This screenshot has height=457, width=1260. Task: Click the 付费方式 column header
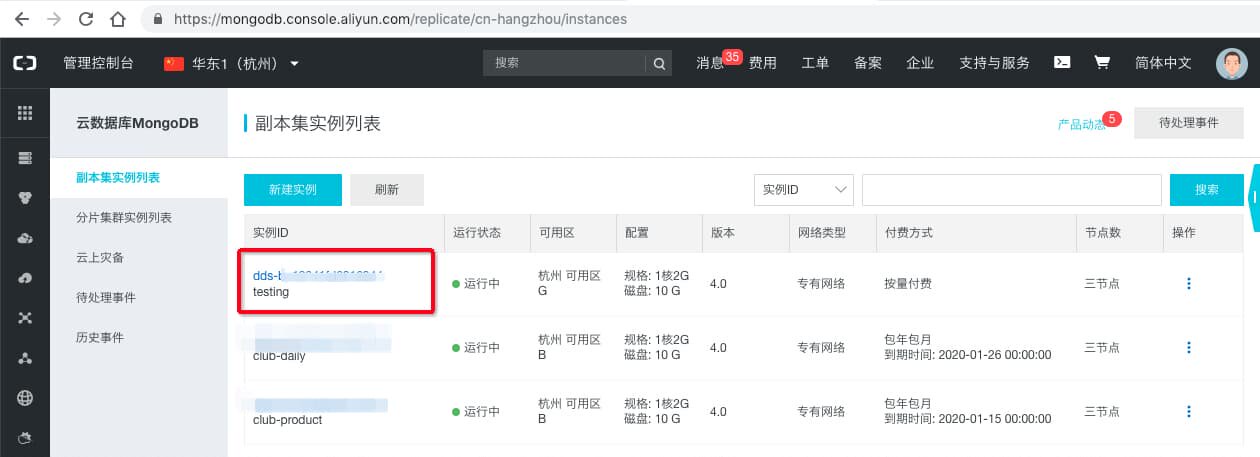coord(908,232)
